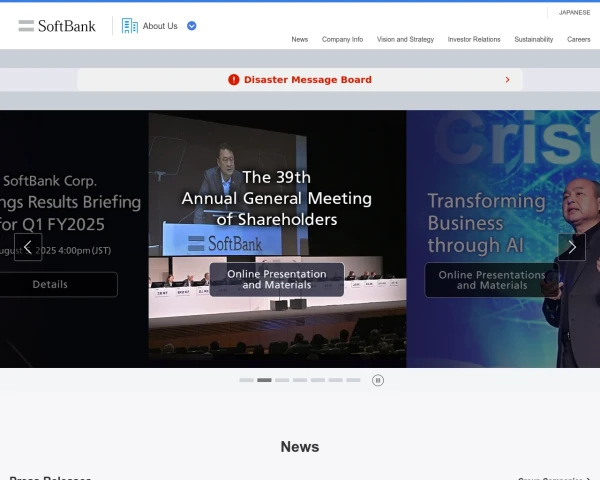
Task: Click the red alert exclamation icon
Action: 233,80
